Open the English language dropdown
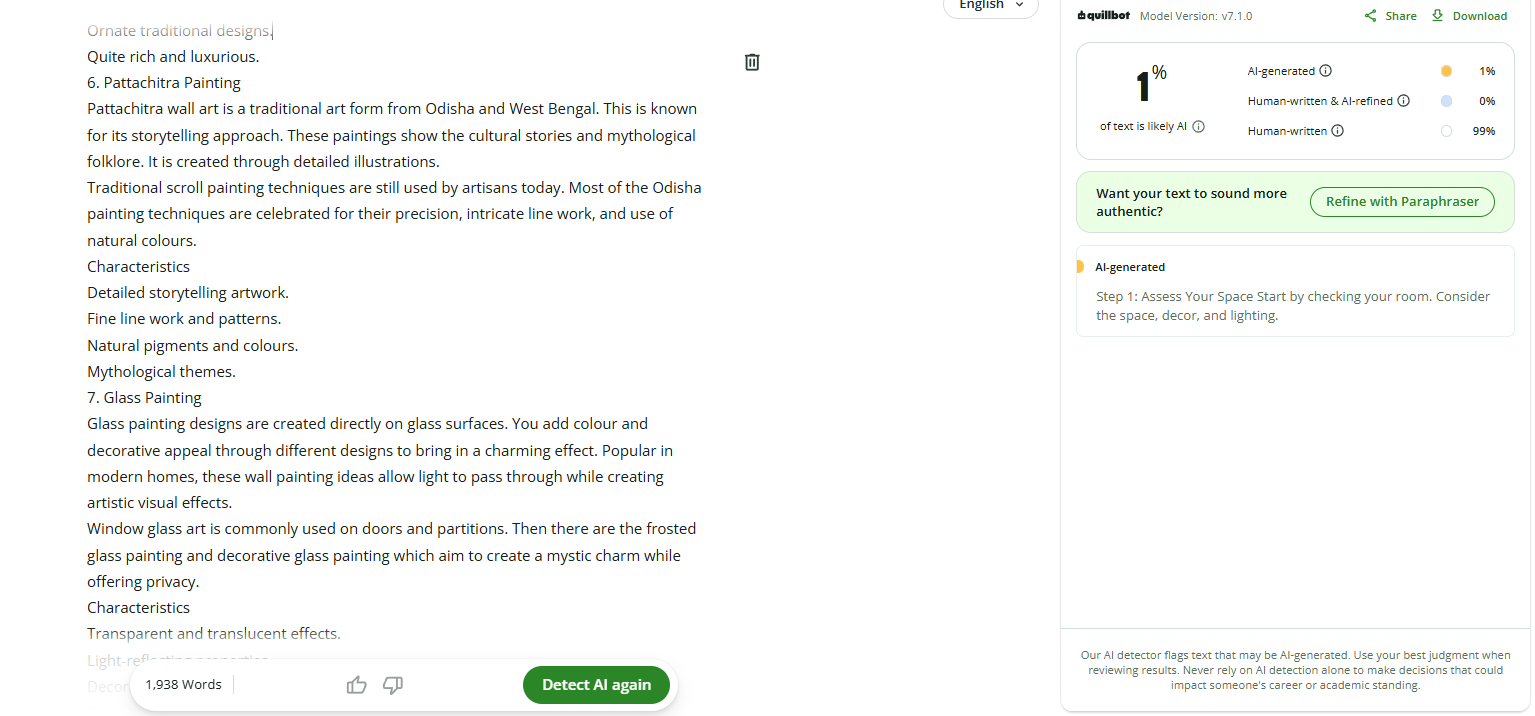The image size is (1535, 716). point(991,6)
